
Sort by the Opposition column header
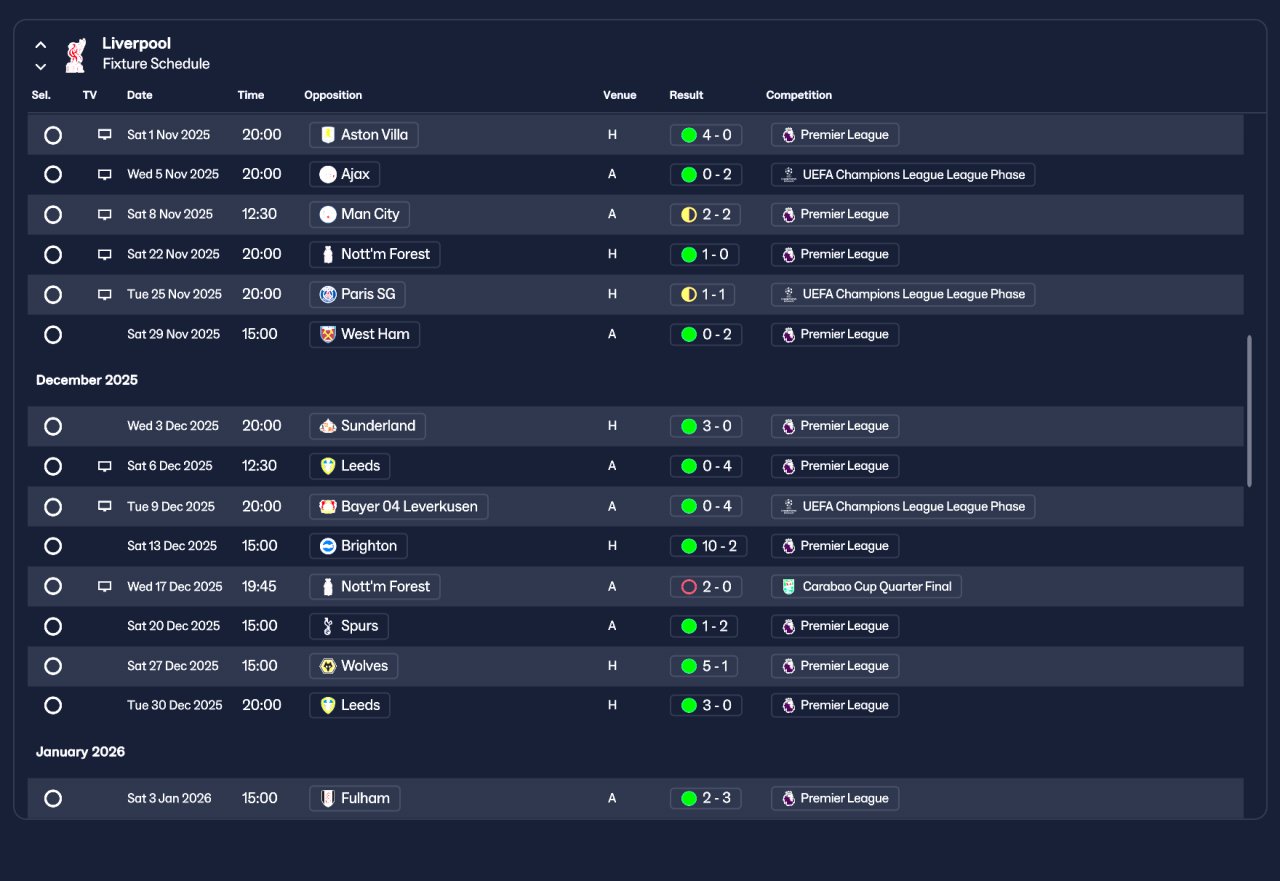(x=333, y=95)
